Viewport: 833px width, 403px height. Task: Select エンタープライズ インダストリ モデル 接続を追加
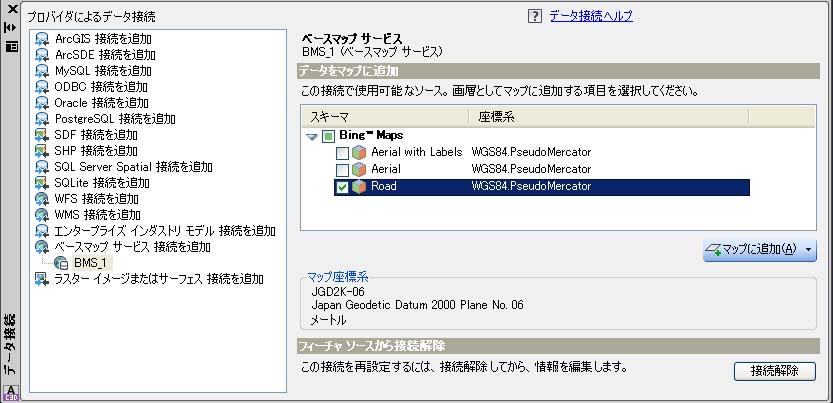[x=165, y=231]
